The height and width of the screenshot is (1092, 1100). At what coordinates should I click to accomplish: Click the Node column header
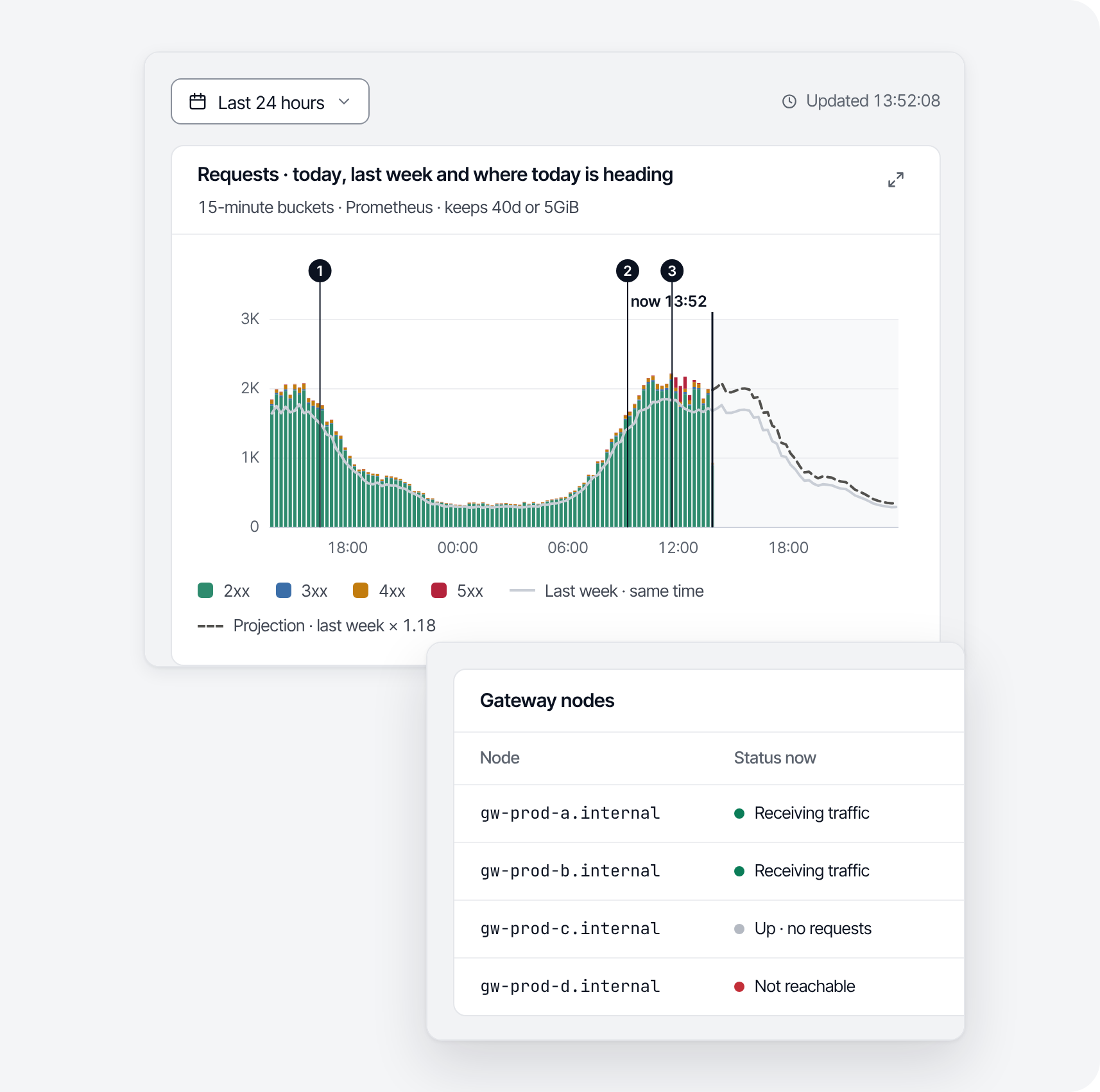click(499, 758)
